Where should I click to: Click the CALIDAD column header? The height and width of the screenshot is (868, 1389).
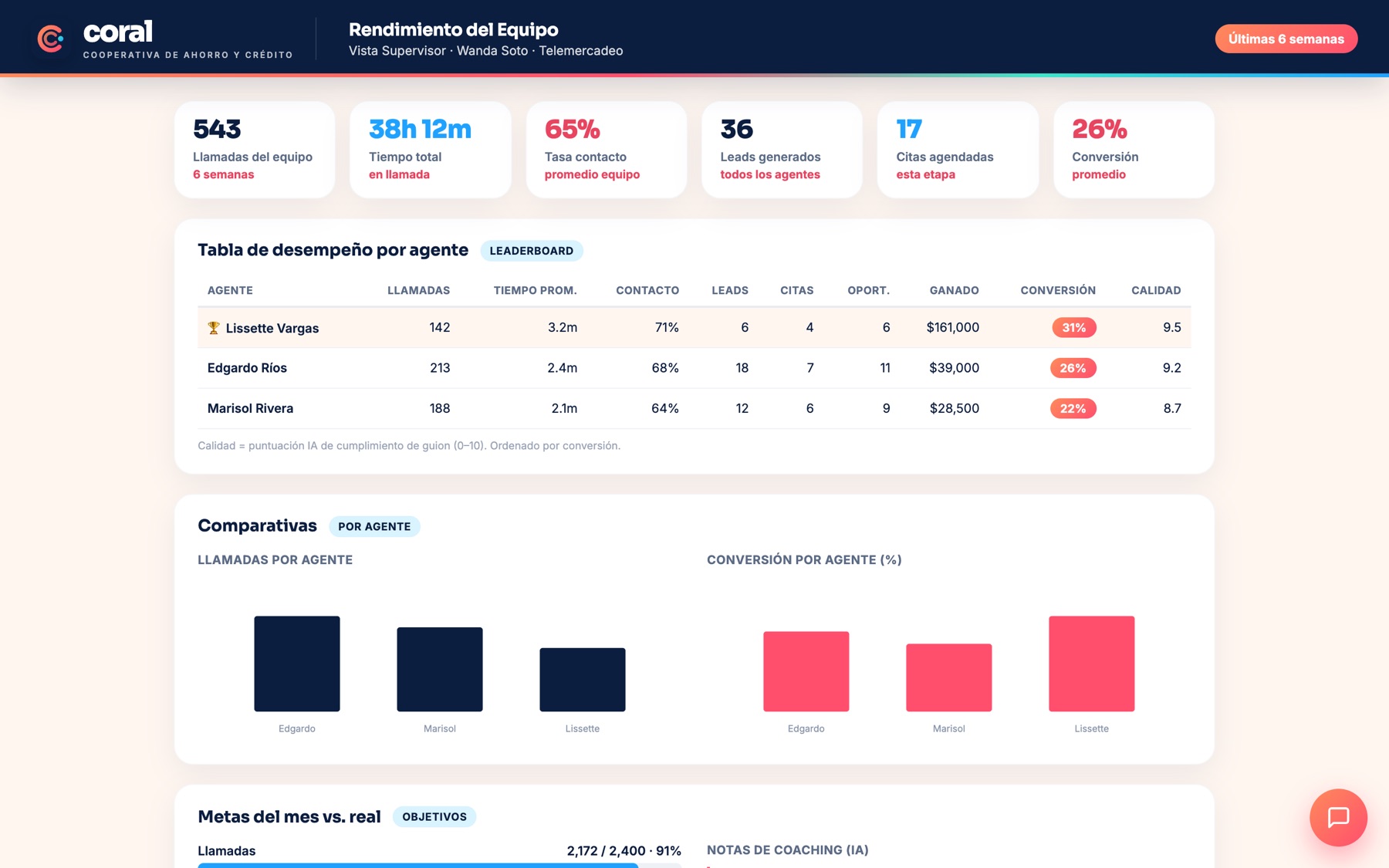coord(1156,290)
